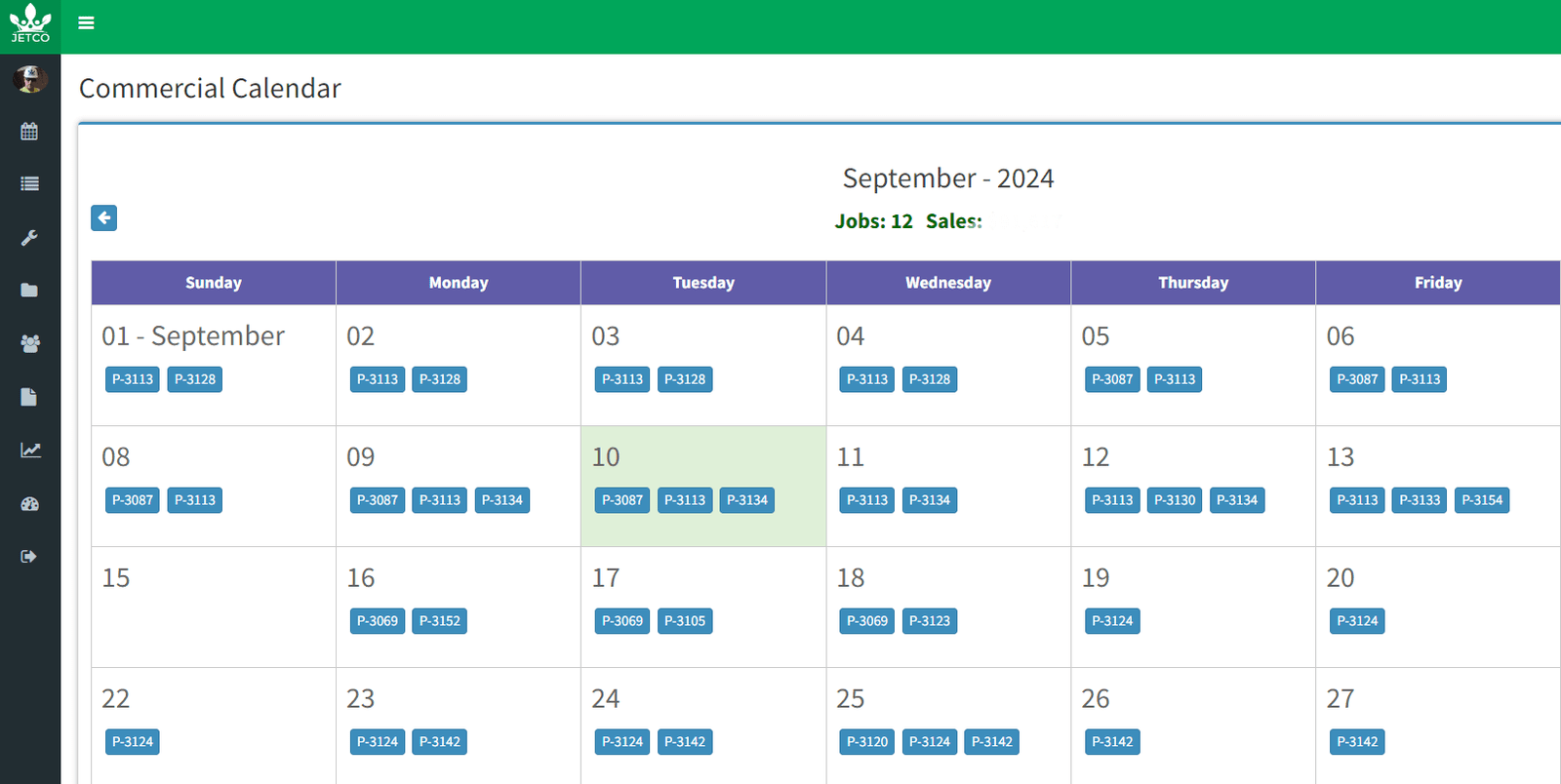Open job P-3134 on September 10
Screen dimensions: 1561x784
747,500
